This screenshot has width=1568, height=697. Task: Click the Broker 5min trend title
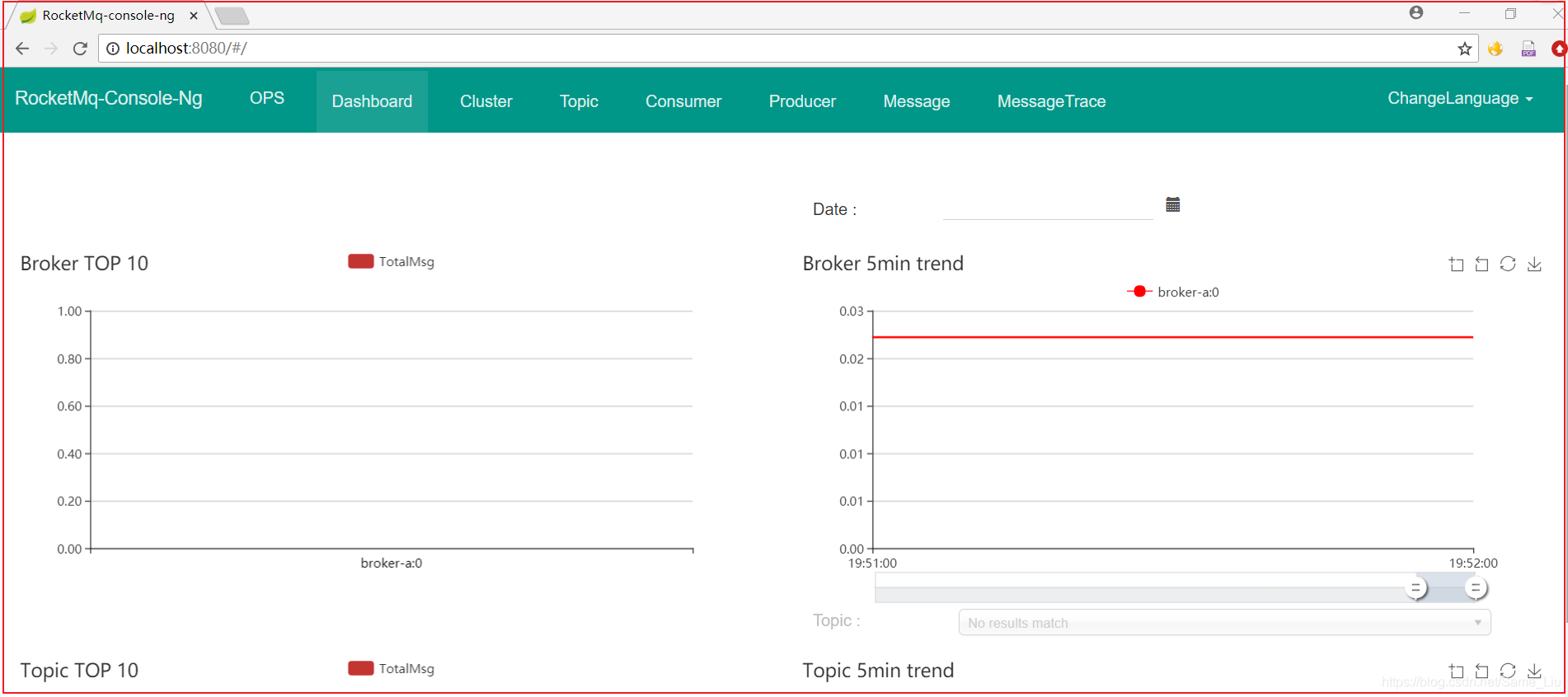tap(883, 264)
